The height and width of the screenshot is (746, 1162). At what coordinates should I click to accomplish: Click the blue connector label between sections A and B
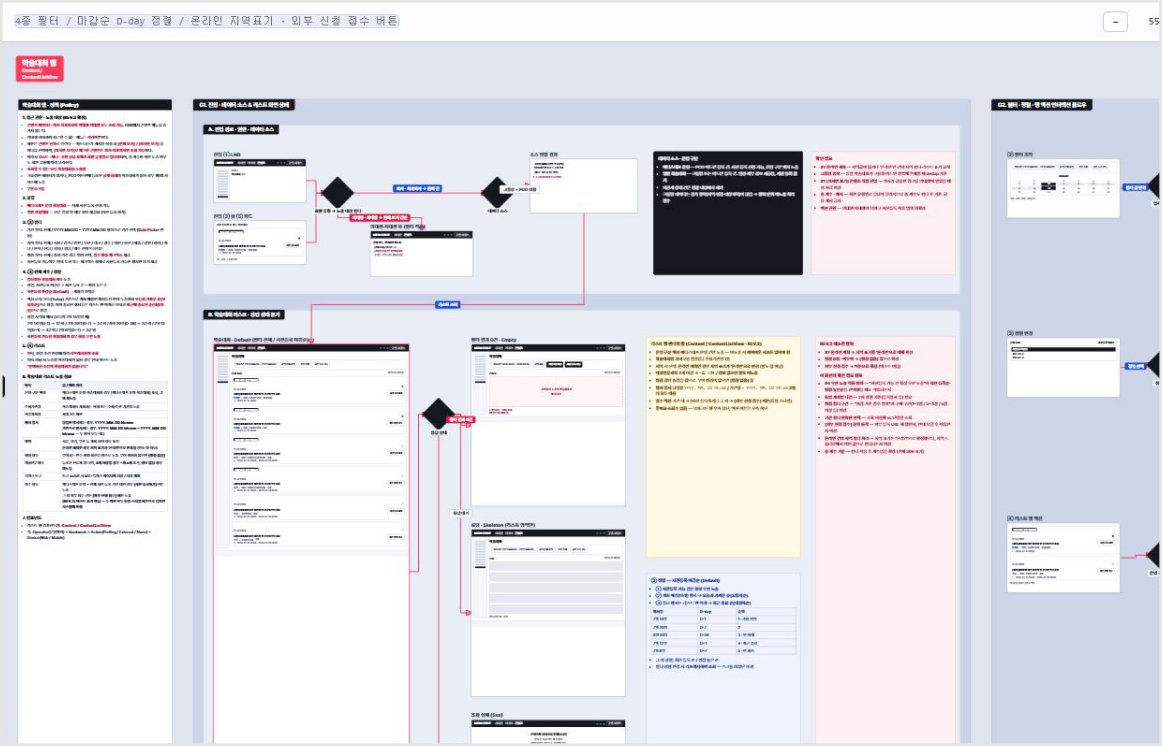tap(447, 304)
